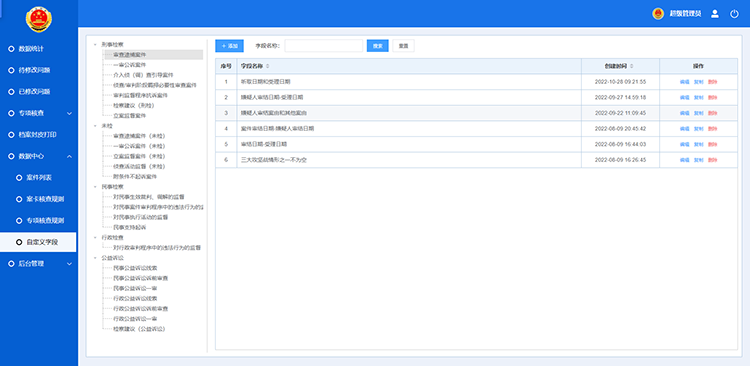Sort by 字段名称 column sort arrows
The width and height of the screenshot is (750, 366).
tap(267, 66)
